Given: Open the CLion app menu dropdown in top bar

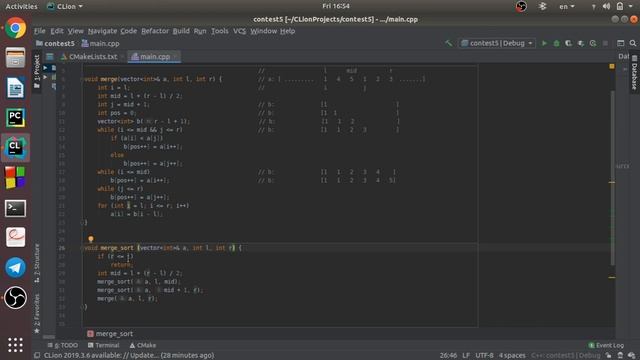Looking at the screenshot, I should pos(65,6).
